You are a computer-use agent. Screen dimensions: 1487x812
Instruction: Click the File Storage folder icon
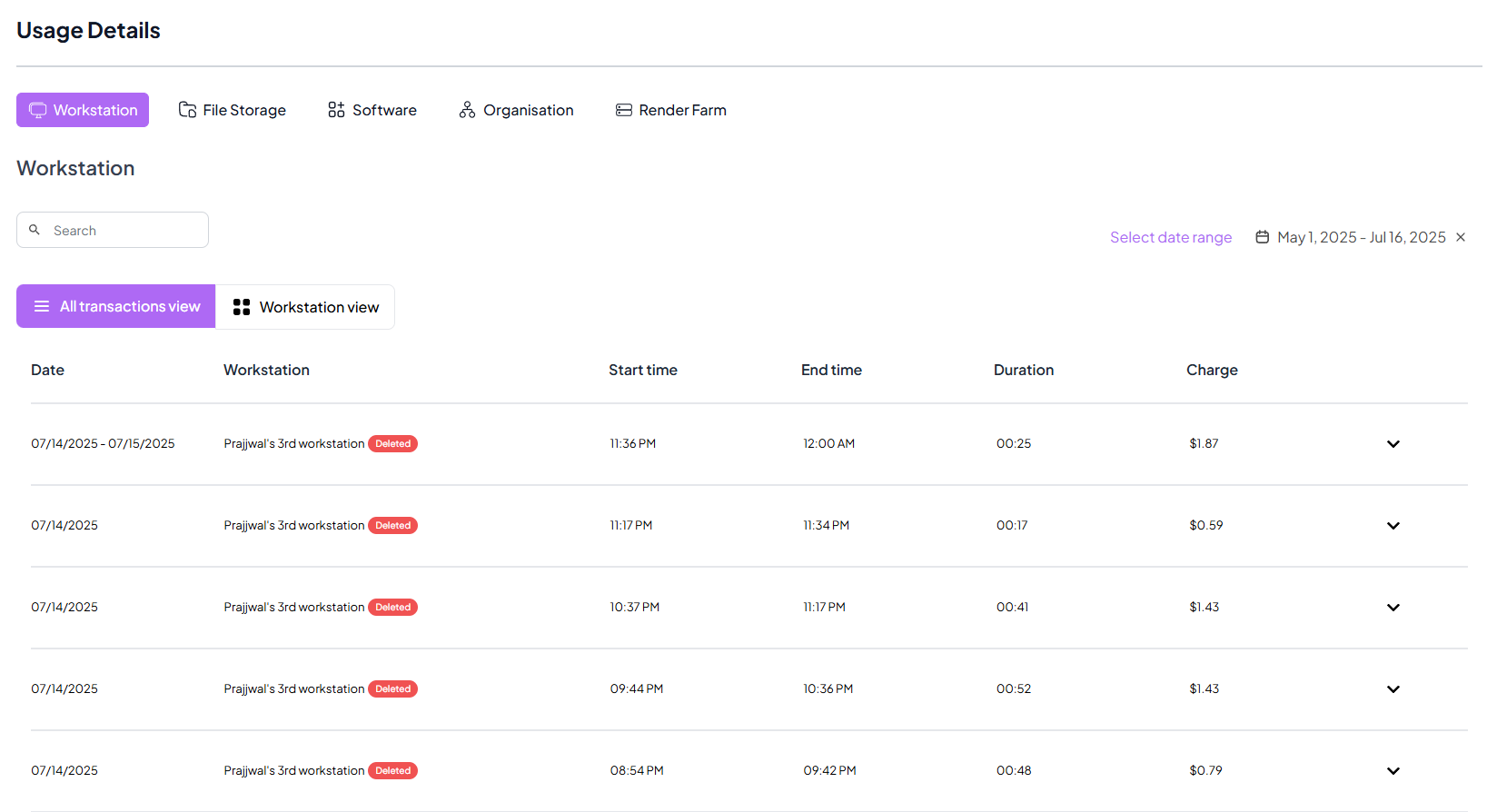(x=187, y=110)
